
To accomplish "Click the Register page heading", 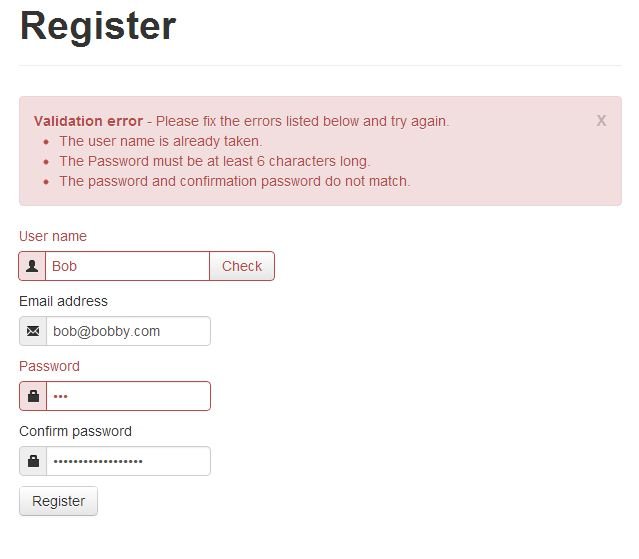I will pyautogui.click(x=98, y=27).
